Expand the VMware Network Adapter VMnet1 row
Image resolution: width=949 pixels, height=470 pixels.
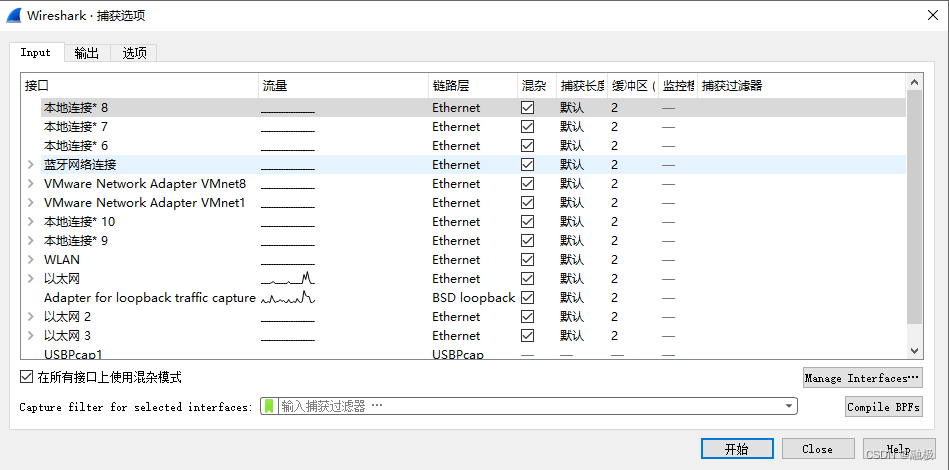point(31,203)
